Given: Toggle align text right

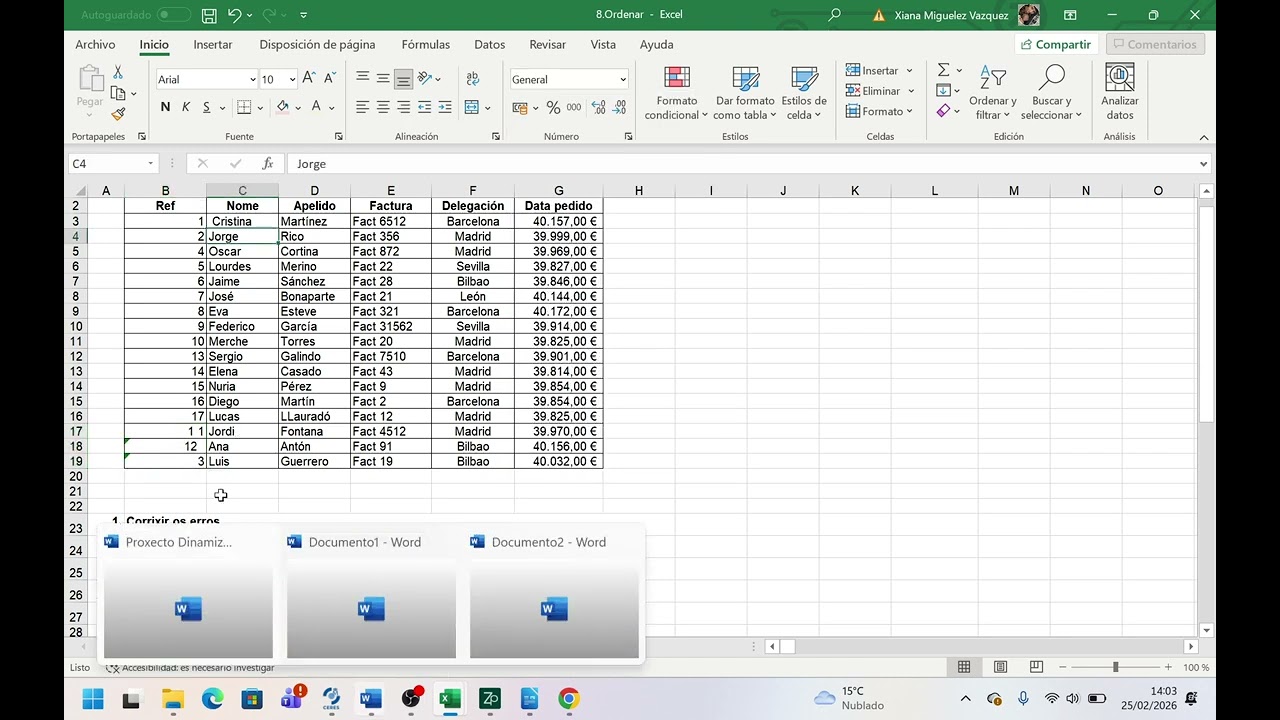Looking at the screenshot, I should point(404,107).
